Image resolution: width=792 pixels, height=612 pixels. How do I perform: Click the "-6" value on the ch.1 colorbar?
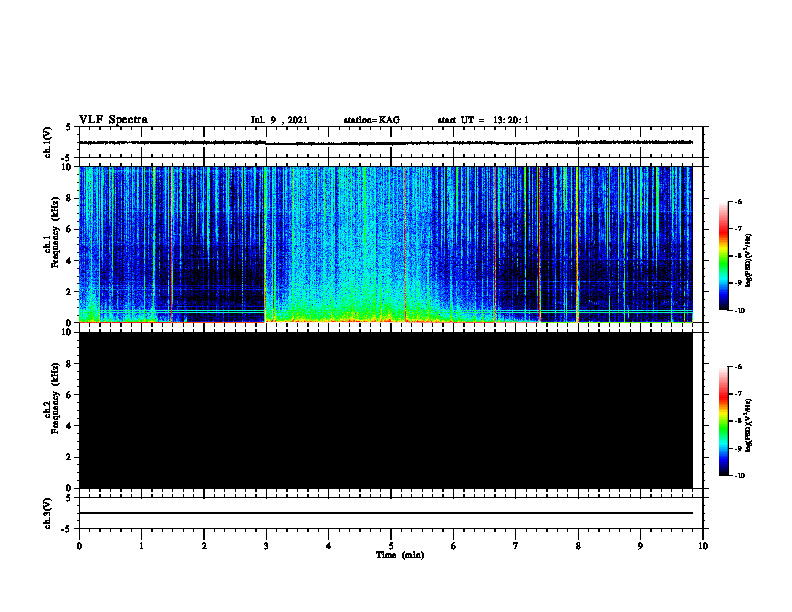[739, 201]
